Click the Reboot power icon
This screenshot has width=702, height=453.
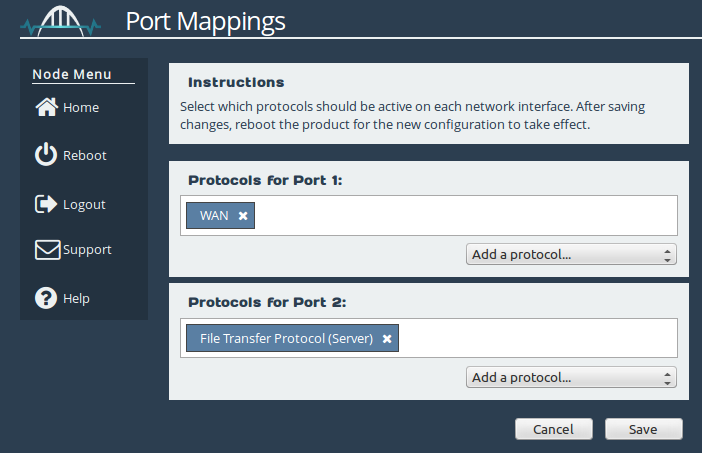46,154
